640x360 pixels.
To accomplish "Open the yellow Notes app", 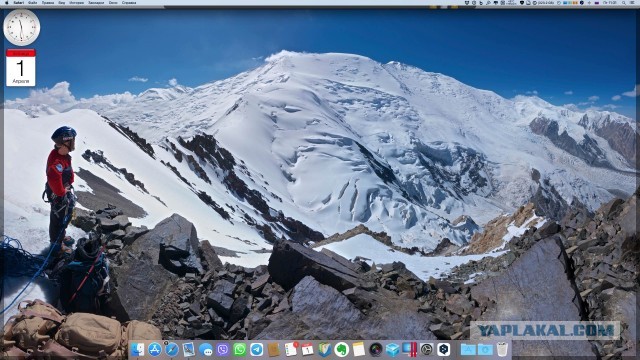I will [x=358, y=349].
